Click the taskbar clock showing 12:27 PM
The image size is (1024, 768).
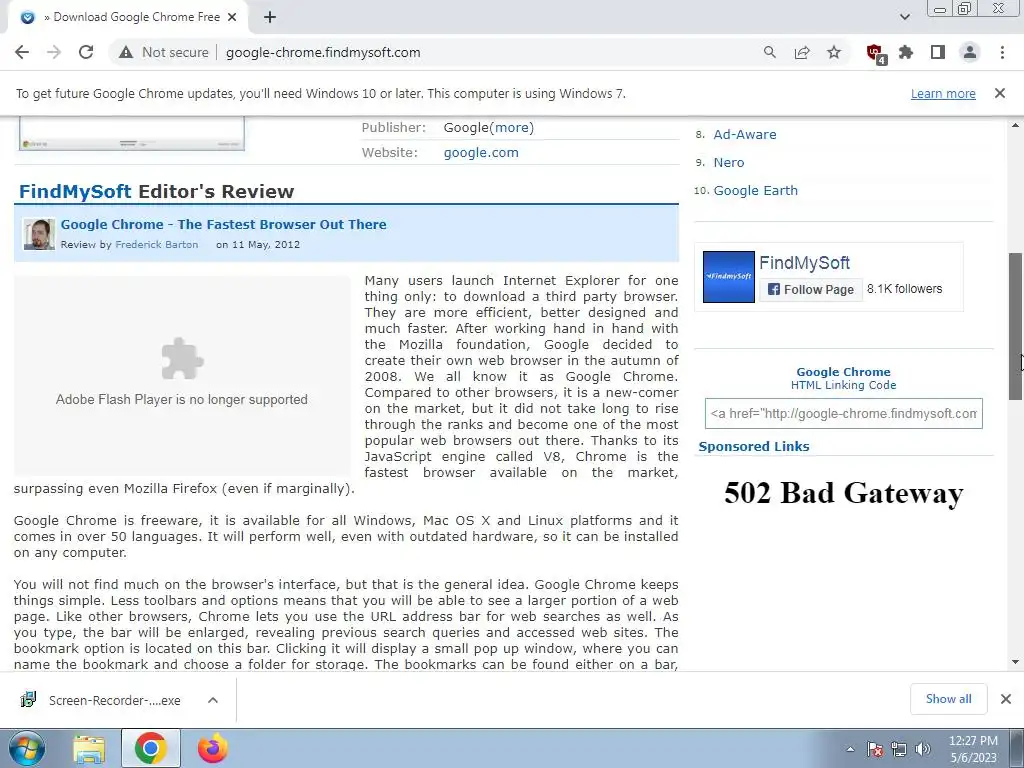(973, 749)
